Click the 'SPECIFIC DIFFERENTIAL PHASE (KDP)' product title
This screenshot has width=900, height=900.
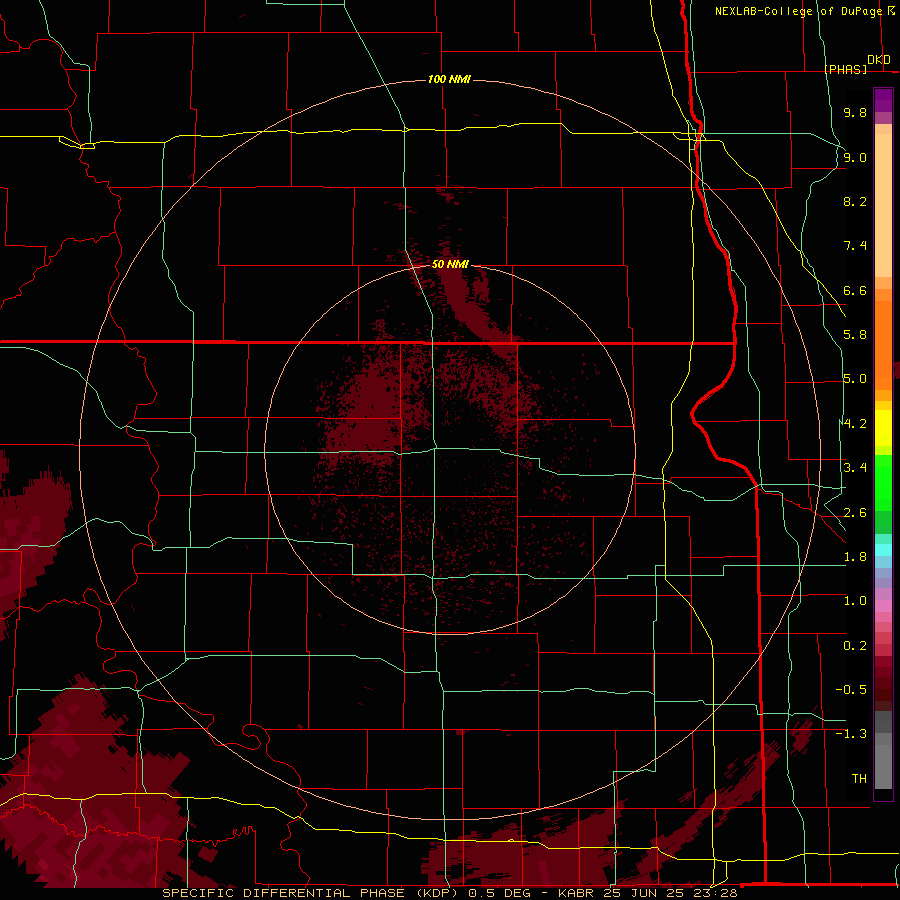(312, 893)
